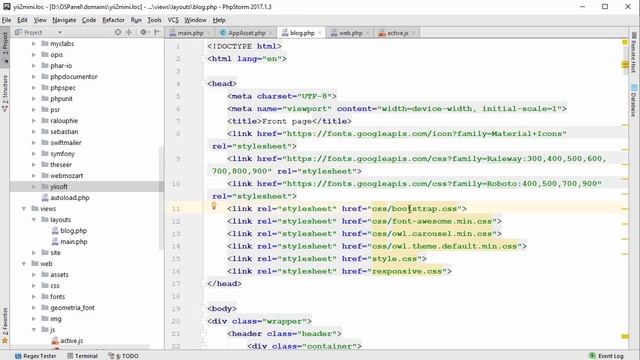Open the Run menu
The height and width of the screenshot is (360, 640).
point(136,20)
